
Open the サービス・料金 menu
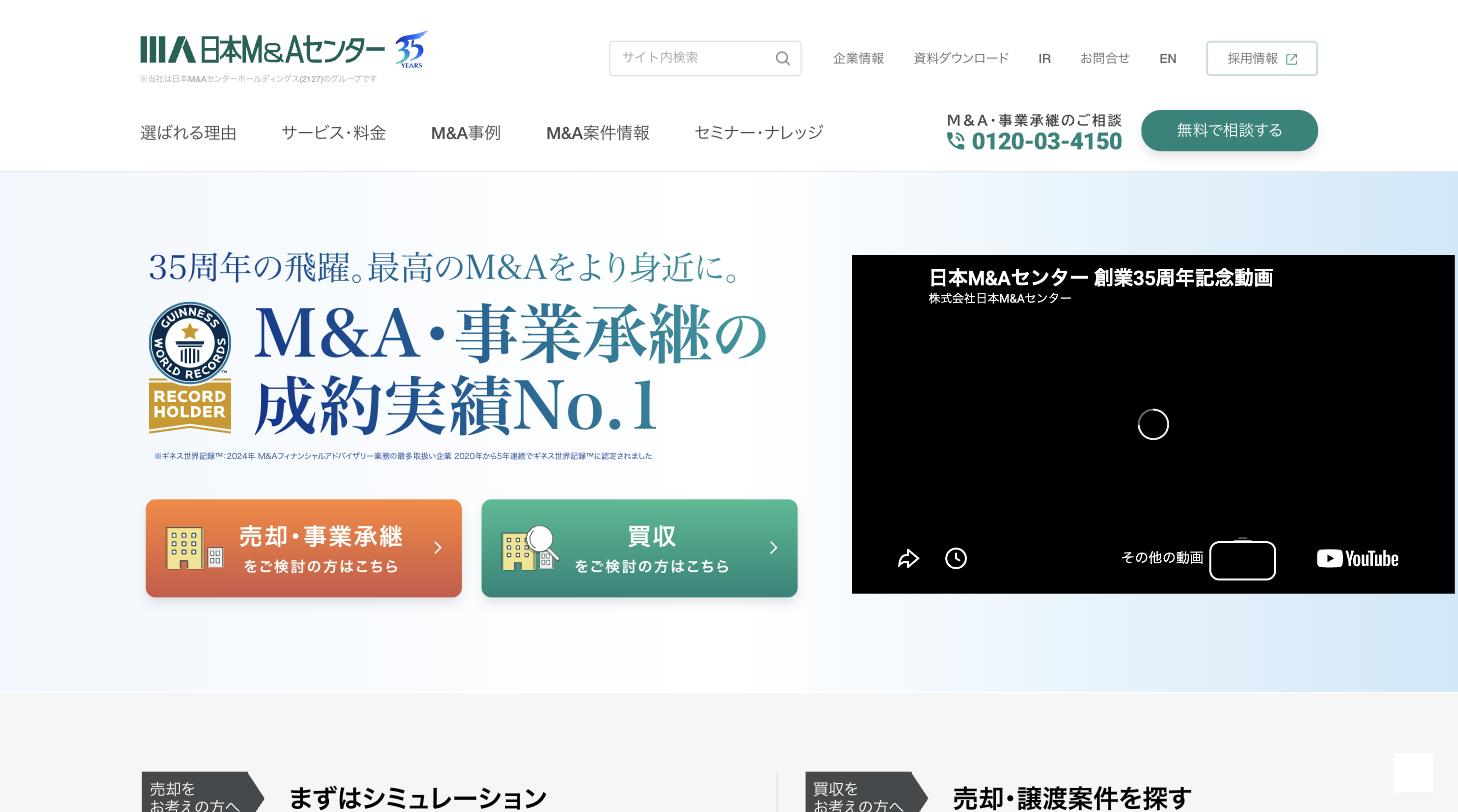(333, 132)
